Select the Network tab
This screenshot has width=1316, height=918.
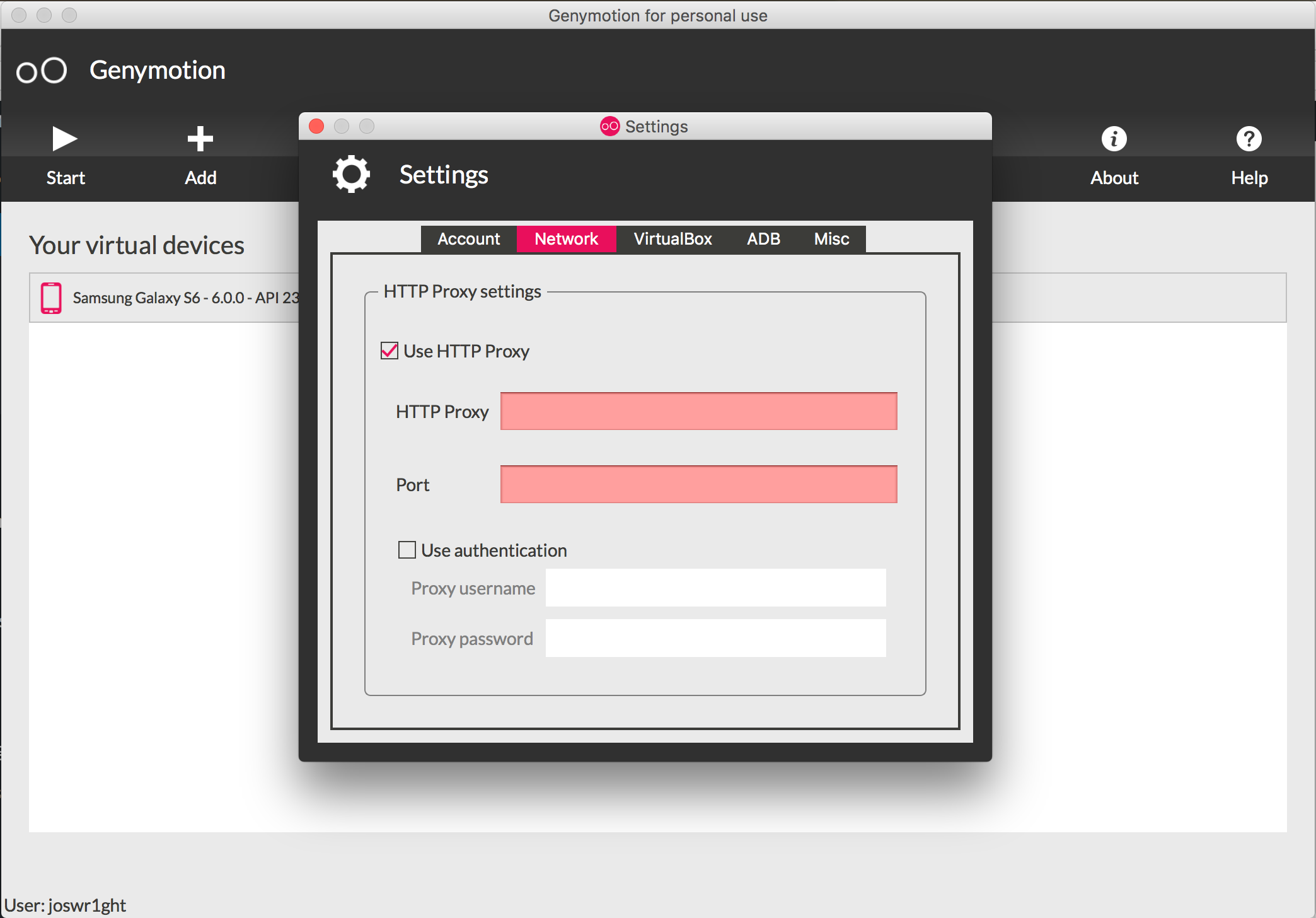click(566, 239)
